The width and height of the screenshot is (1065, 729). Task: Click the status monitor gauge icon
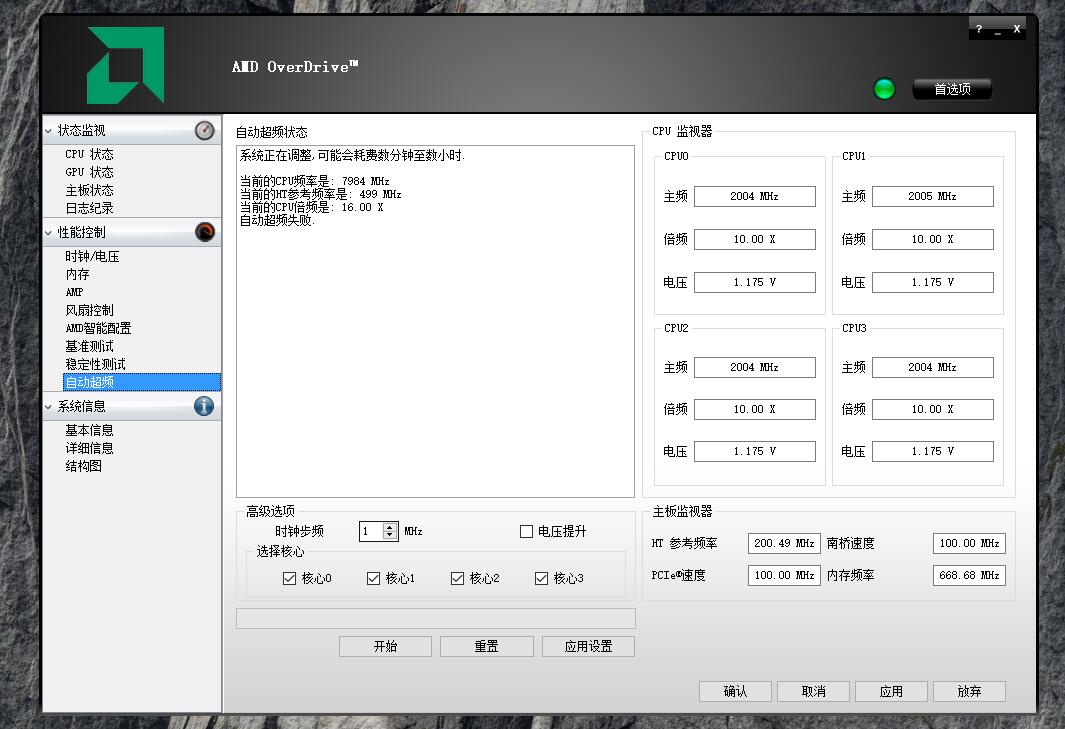coord(204,130)
